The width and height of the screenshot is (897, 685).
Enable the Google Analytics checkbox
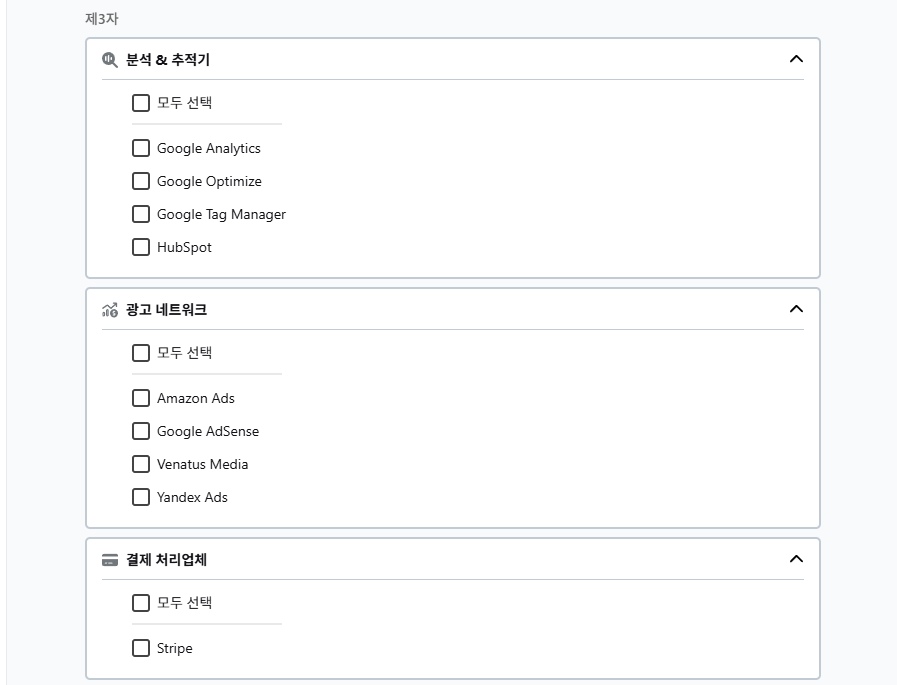tap(140, 147)
